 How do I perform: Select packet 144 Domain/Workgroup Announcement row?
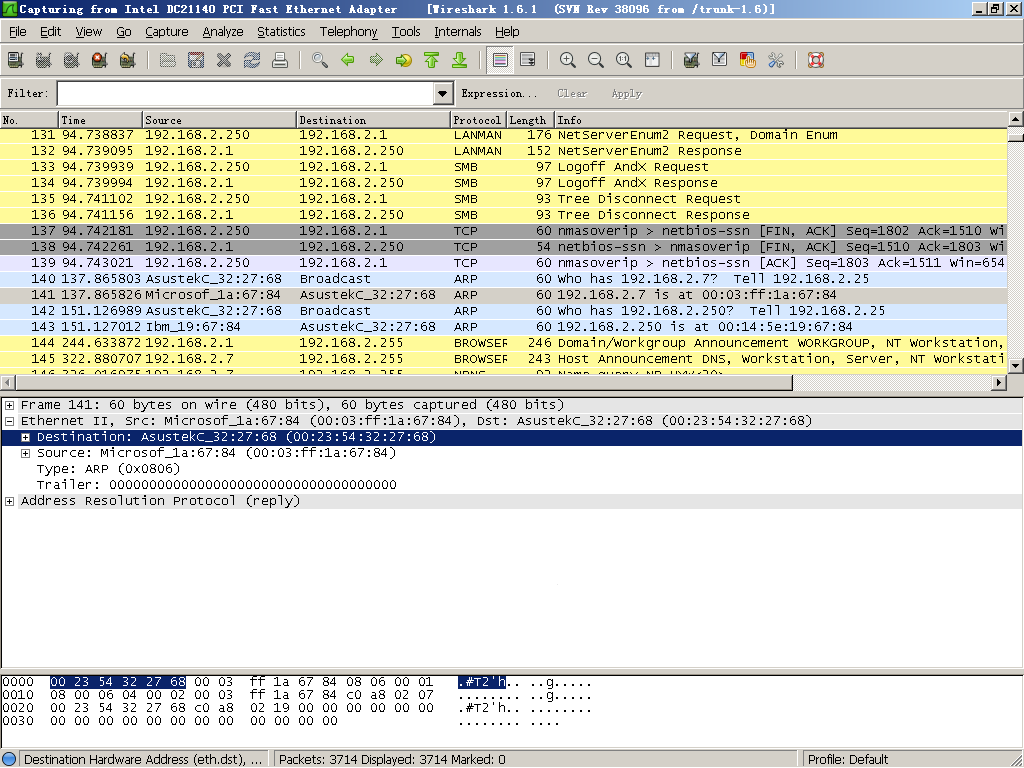[x=504, y=343]
